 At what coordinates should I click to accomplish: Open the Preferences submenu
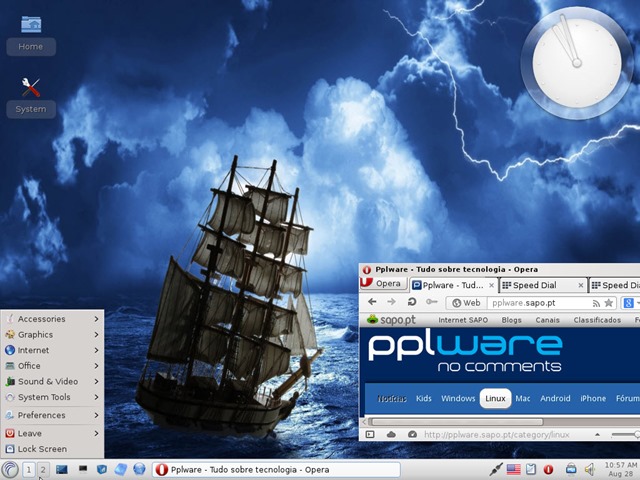click(x=52, y=415)
